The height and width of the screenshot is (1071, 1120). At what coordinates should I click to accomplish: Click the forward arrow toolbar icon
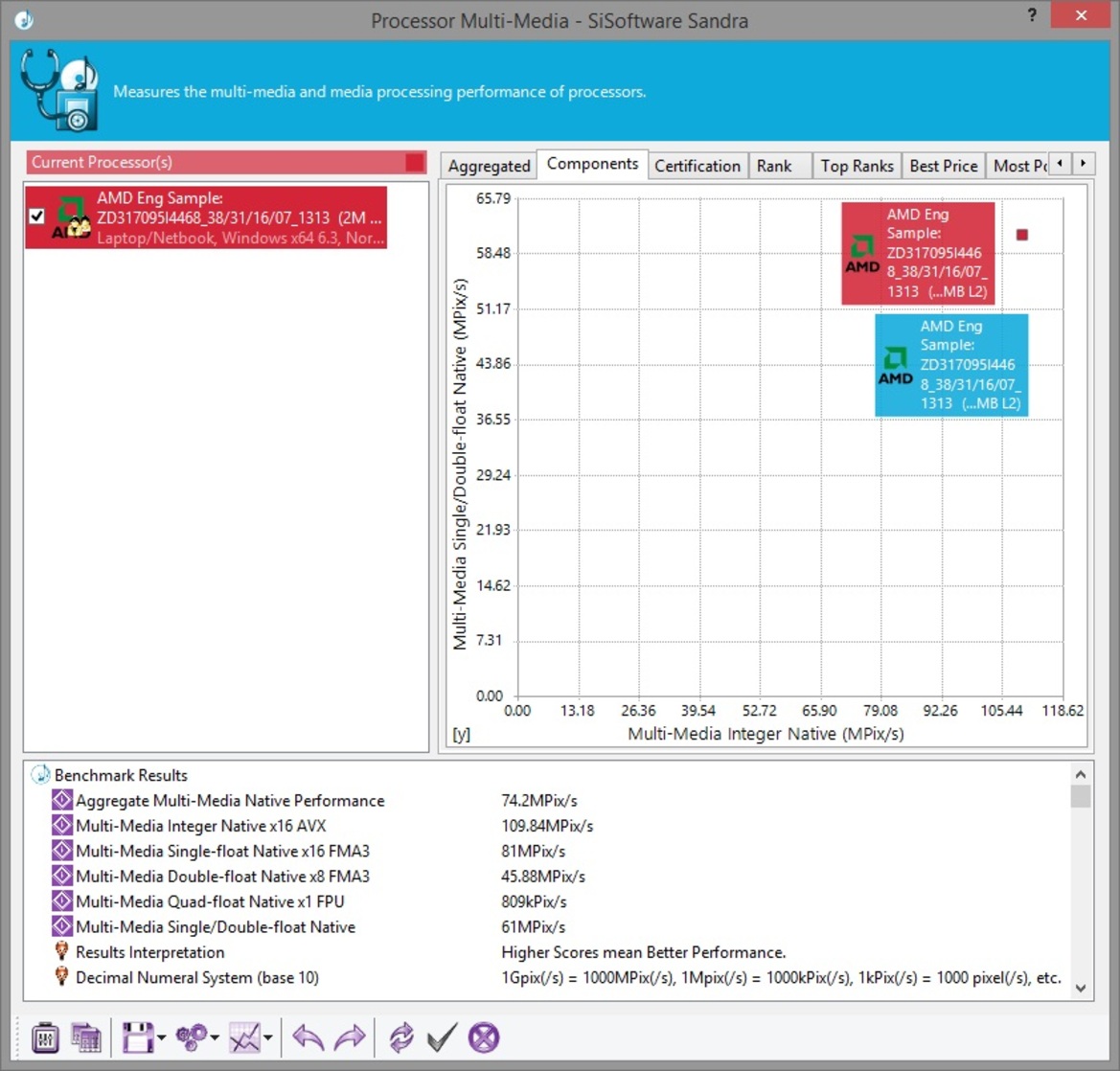point(350,1037)
